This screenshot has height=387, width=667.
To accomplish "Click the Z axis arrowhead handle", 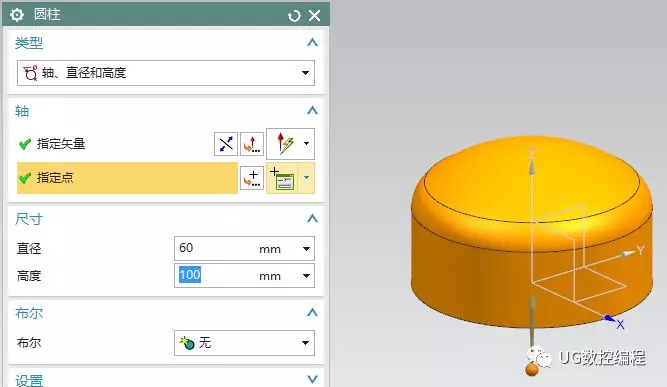I will pos(532,167).
